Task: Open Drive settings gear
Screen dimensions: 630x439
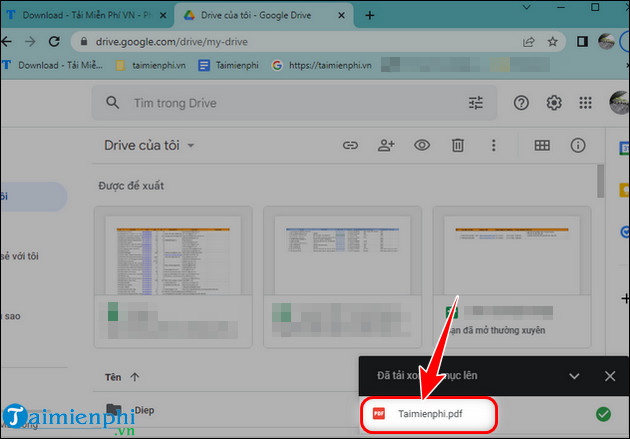Action: (x=554, y=103)
